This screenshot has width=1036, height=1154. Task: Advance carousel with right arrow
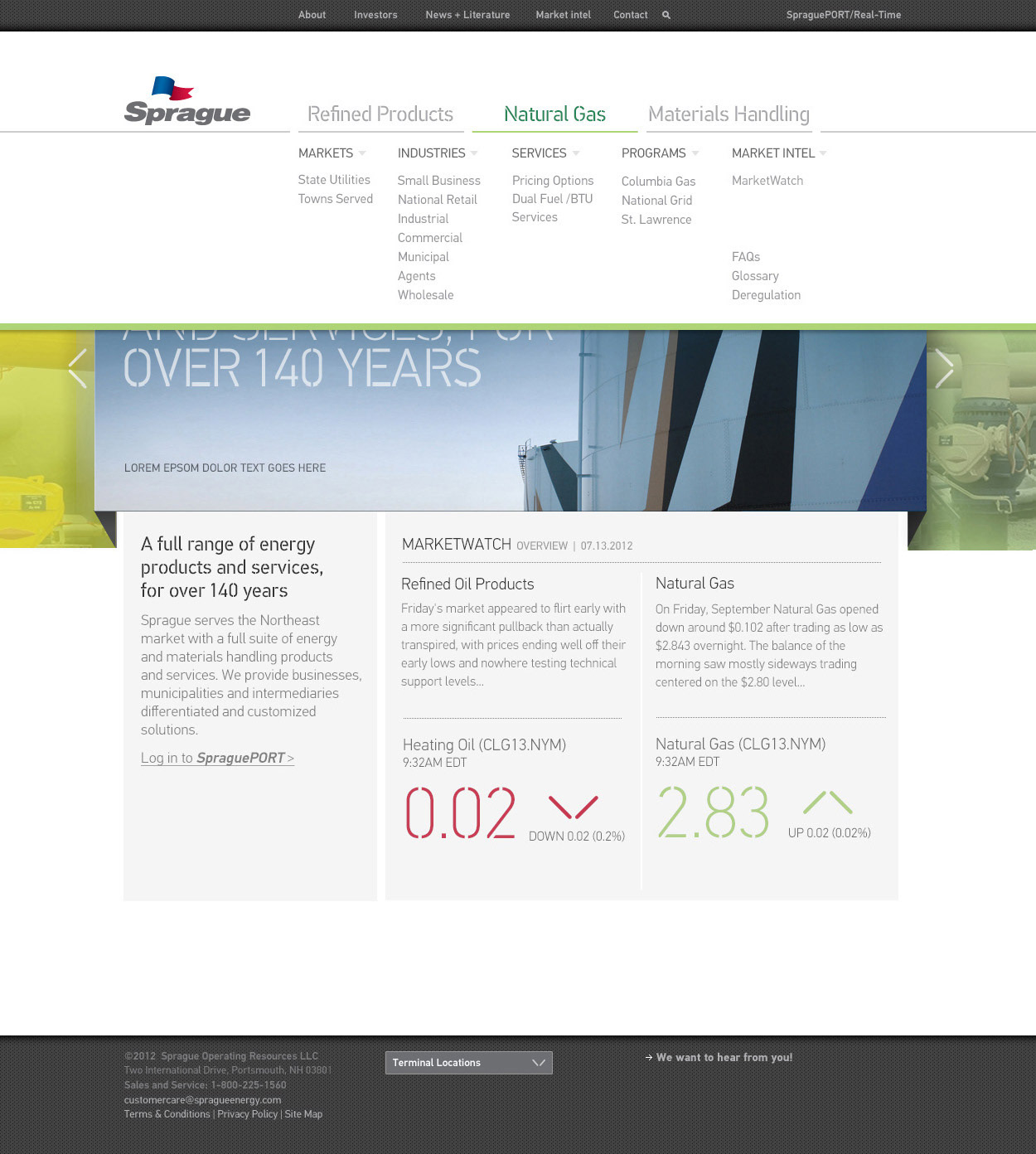[944, 368]
